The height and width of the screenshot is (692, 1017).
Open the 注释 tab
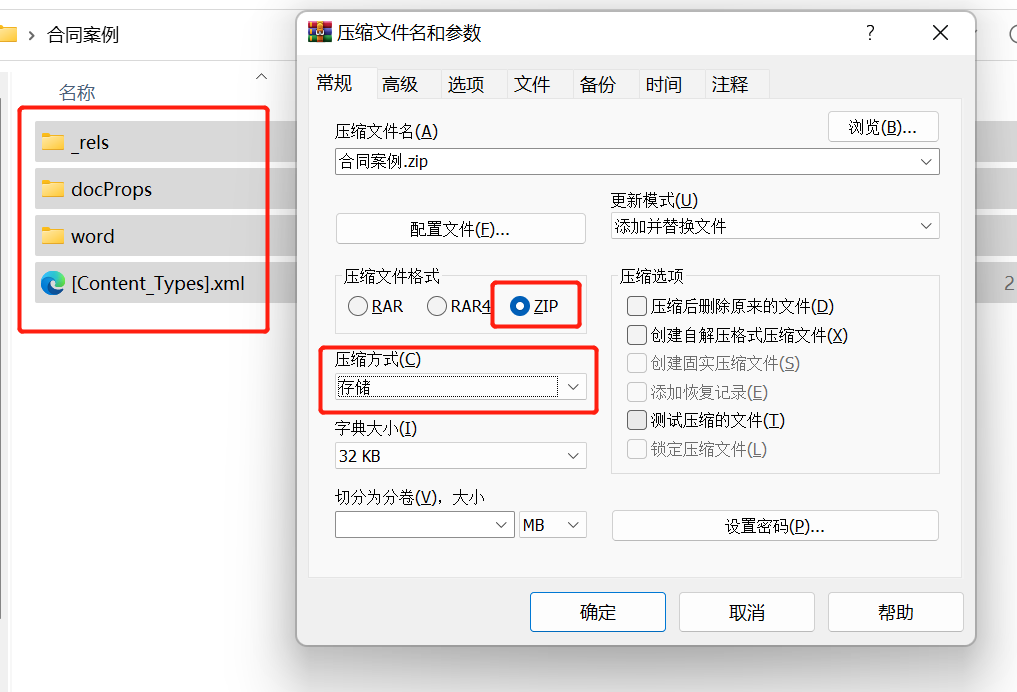click(x=730, y=84)
